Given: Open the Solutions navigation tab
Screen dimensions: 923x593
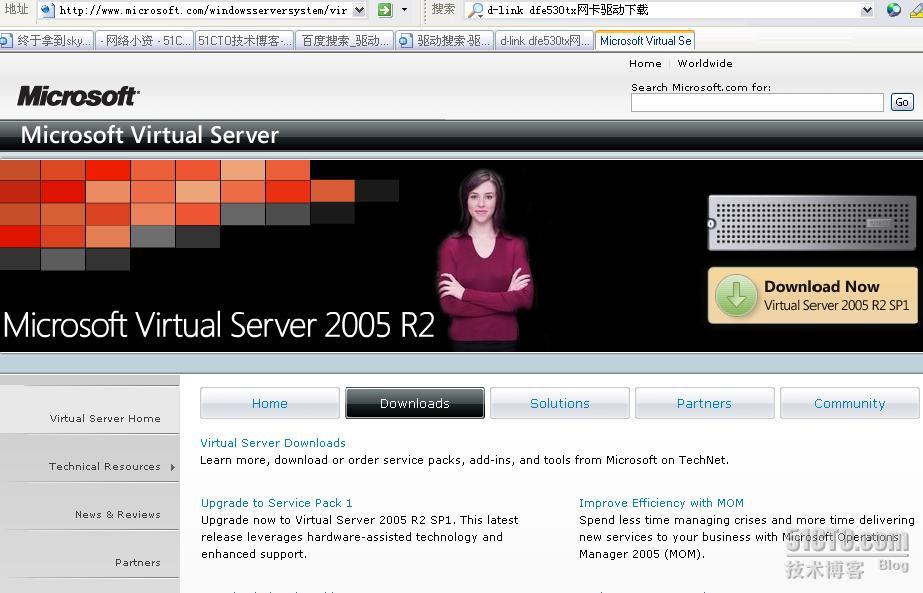Looking at the screenshot, I should [x=560, y=403].
